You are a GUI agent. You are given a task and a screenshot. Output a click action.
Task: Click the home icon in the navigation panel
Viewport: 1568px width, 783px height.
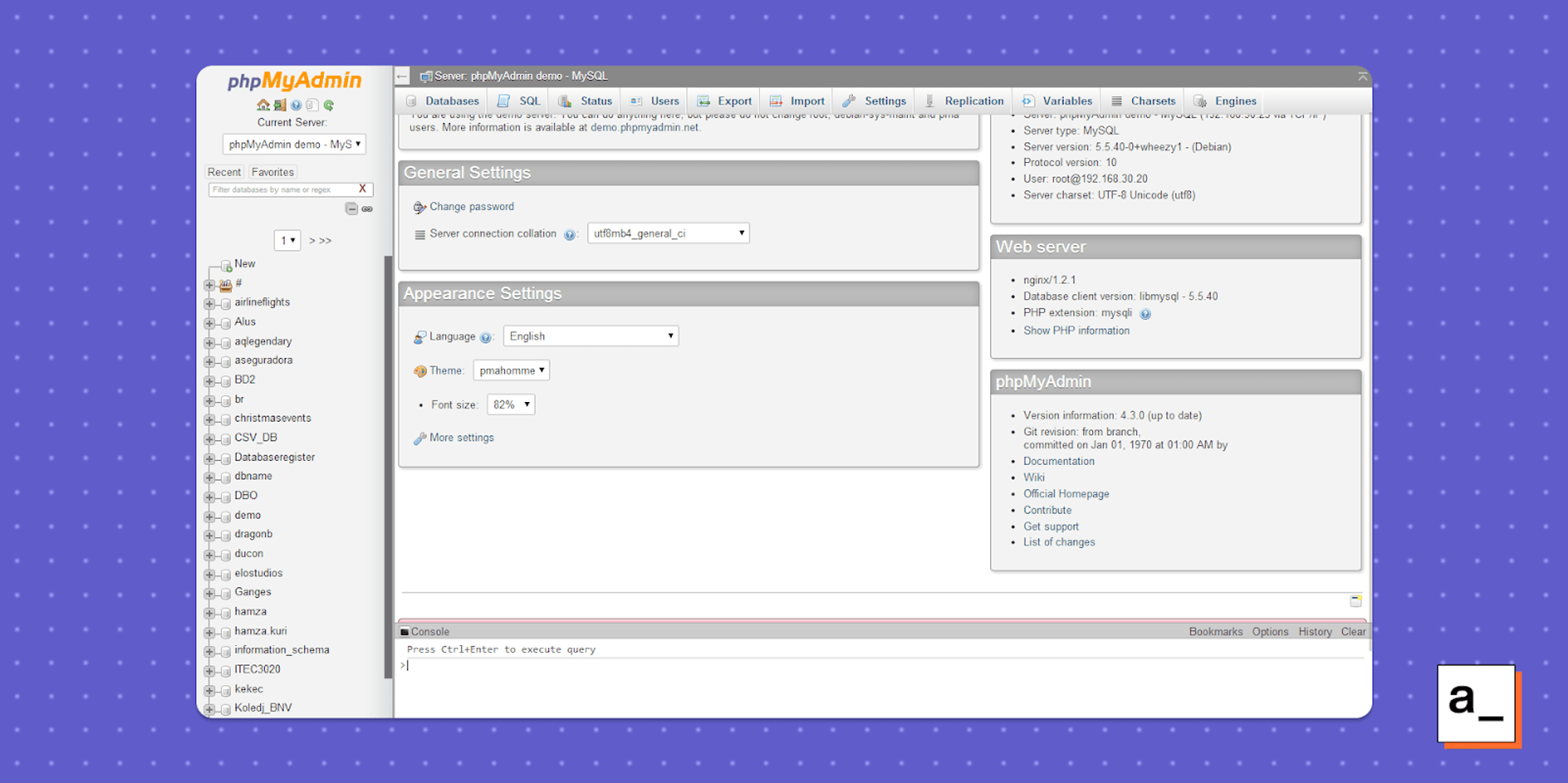(263, 104)
